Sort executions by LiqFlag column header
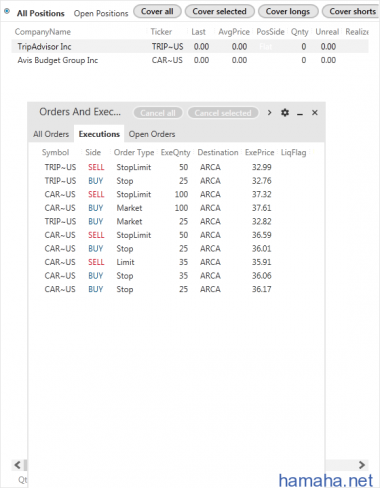Viewport: 380px width, 488px height. (x=293, y=153)
